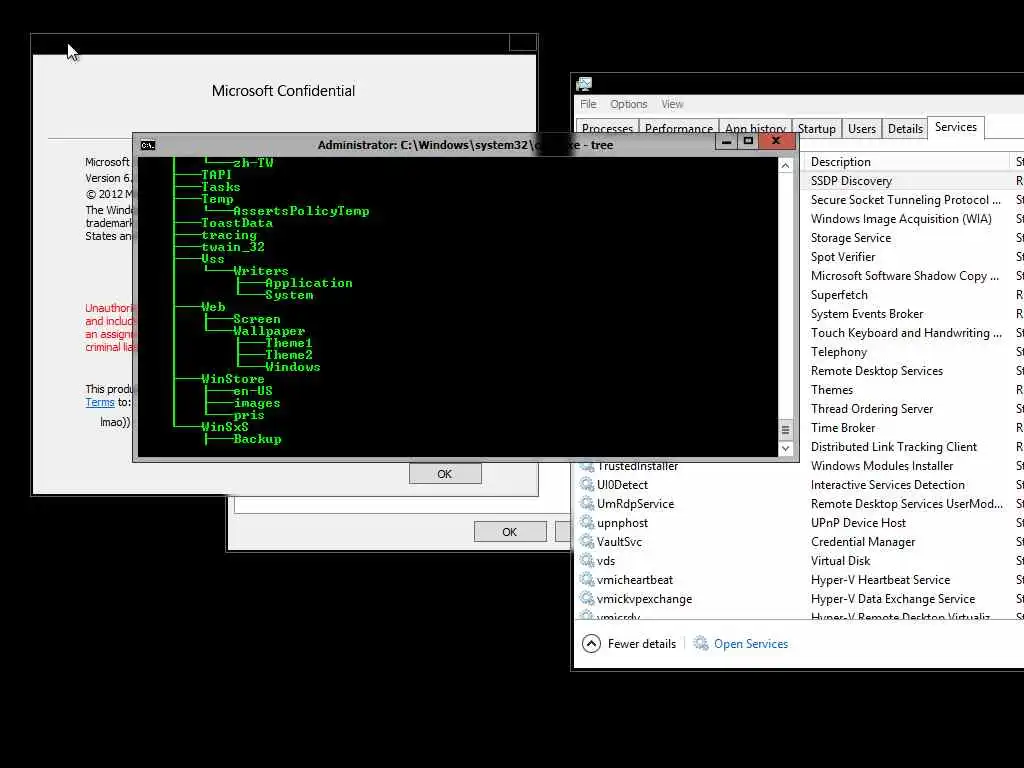Collapse Task Manager with Fewer details arrow

pyautogui.click(x=591, y=644)
